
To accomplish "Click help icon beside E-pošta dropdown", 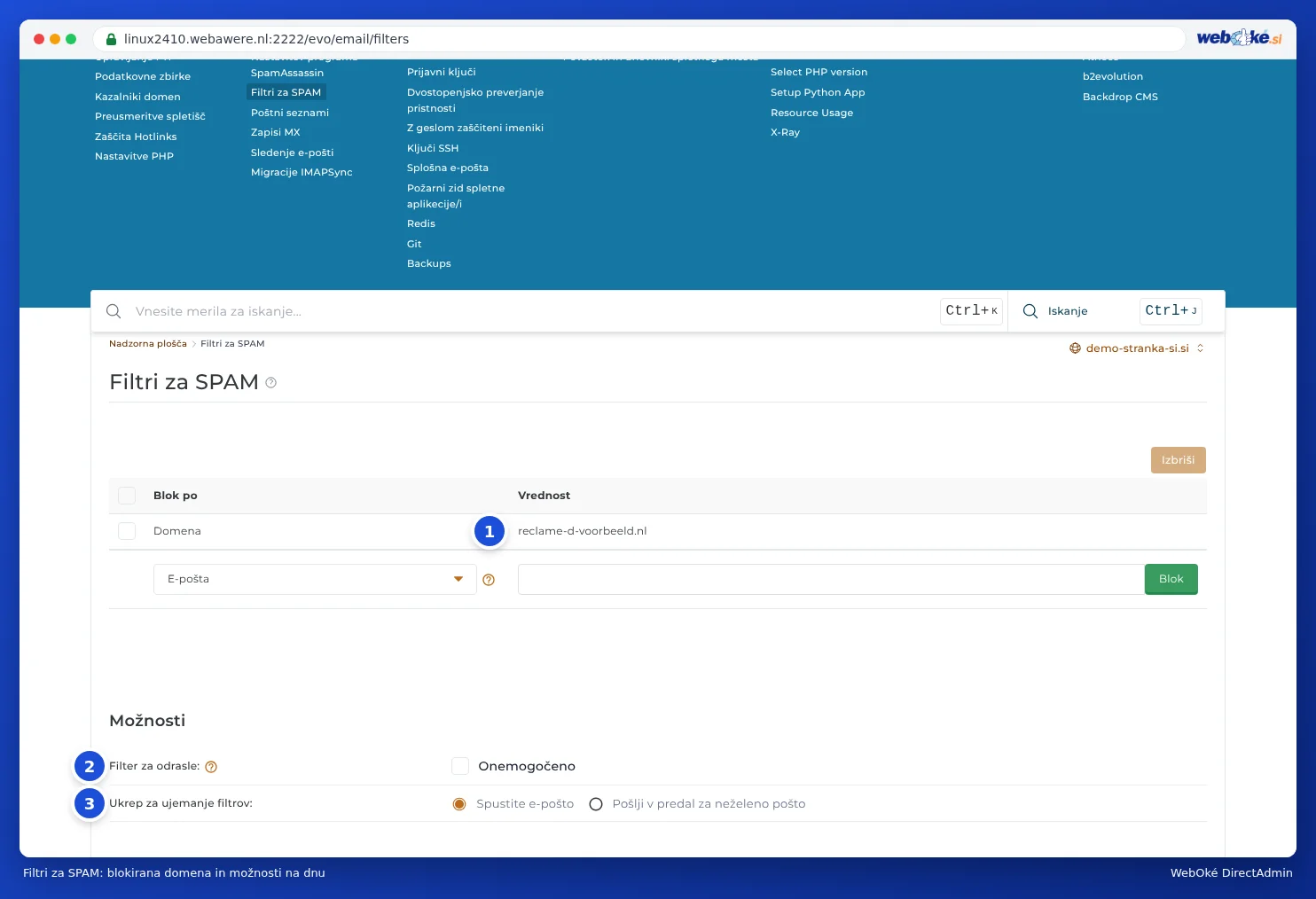I will [489, 580].
